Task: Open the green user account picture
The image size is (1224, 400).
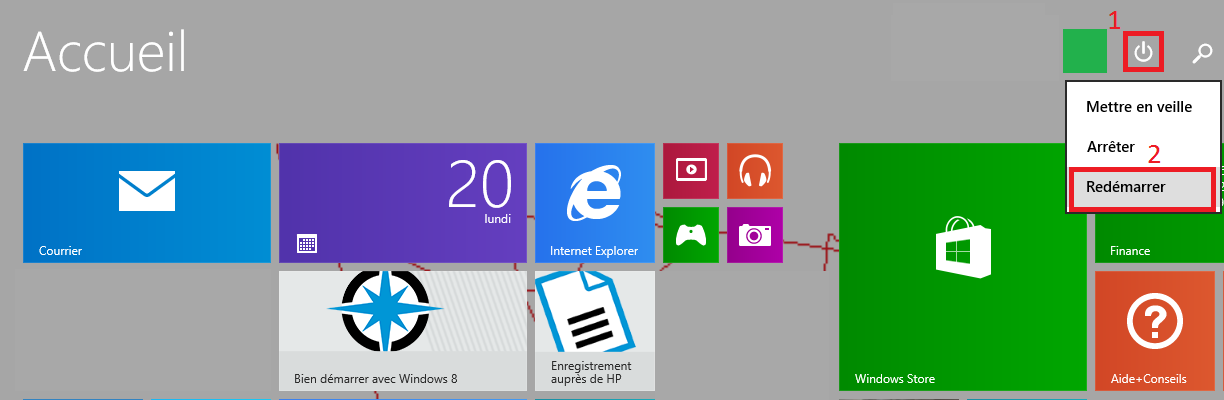Action: (1085, 51)
